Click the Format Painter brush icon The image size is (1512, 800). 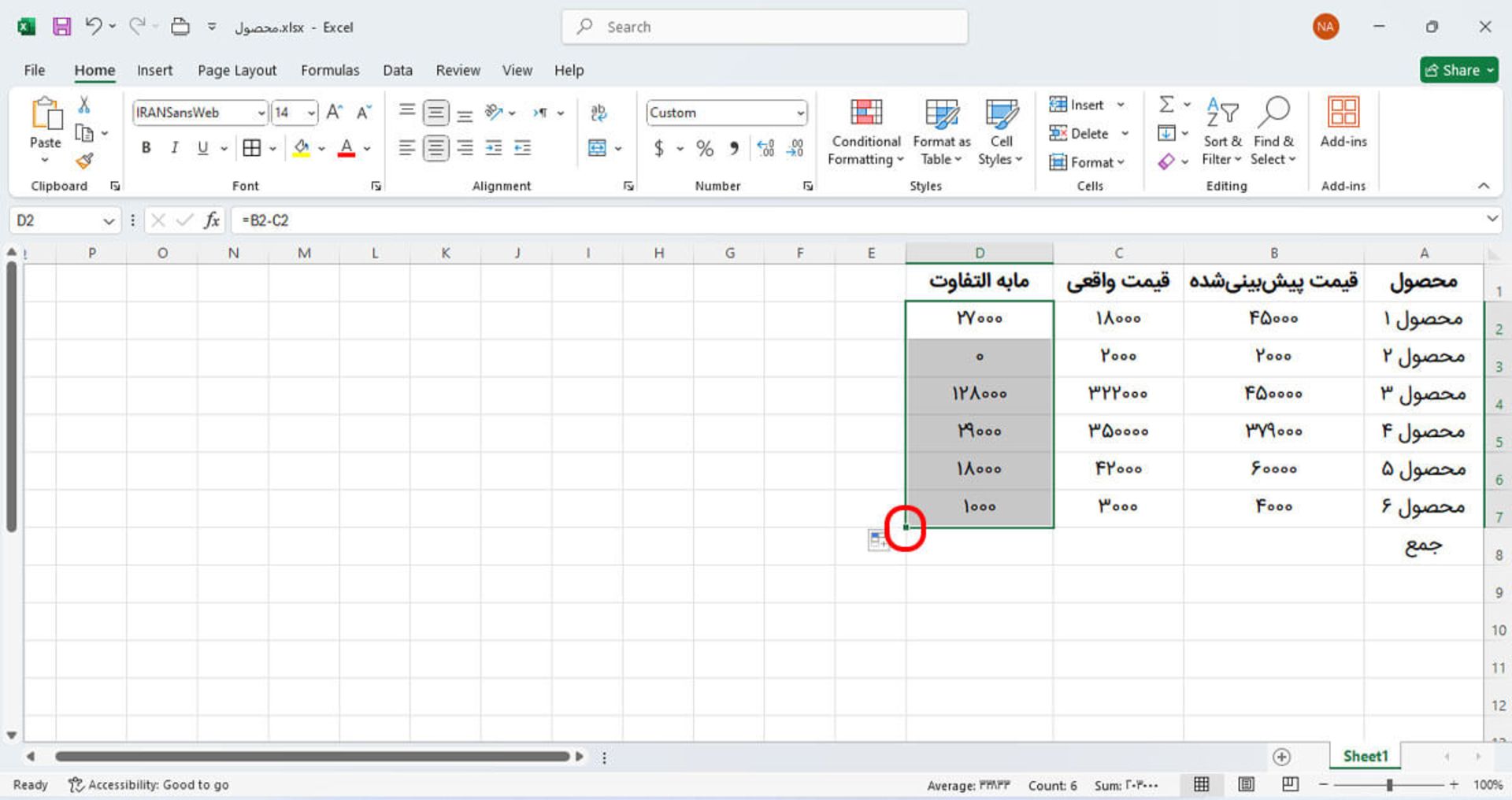click(84, 161)
